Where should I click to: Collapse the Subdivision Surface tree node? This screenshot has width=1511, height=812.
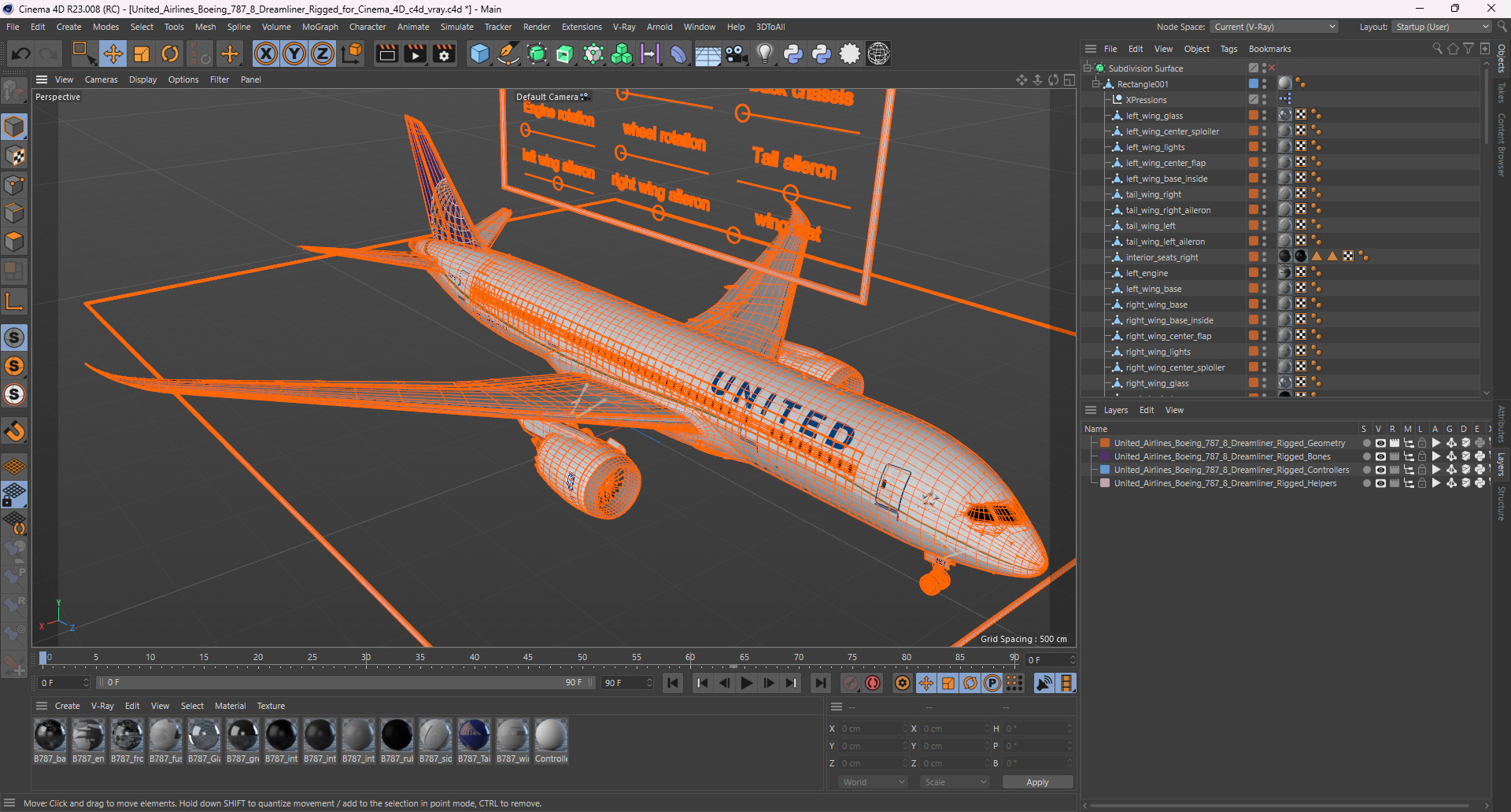click(x=1088, y=68)
